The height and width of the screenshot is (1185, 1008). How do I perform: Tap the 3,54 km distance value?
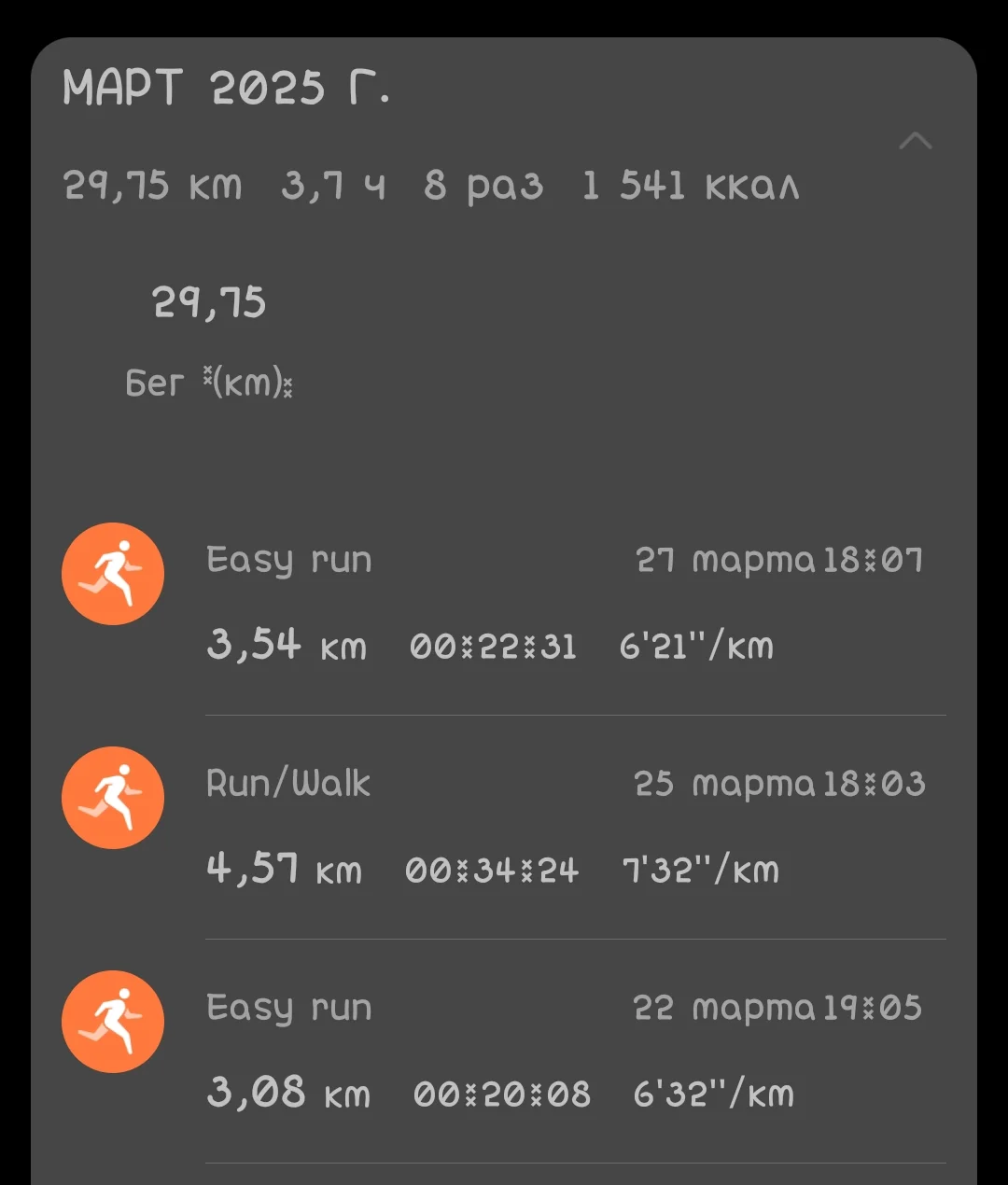point(287,646)
